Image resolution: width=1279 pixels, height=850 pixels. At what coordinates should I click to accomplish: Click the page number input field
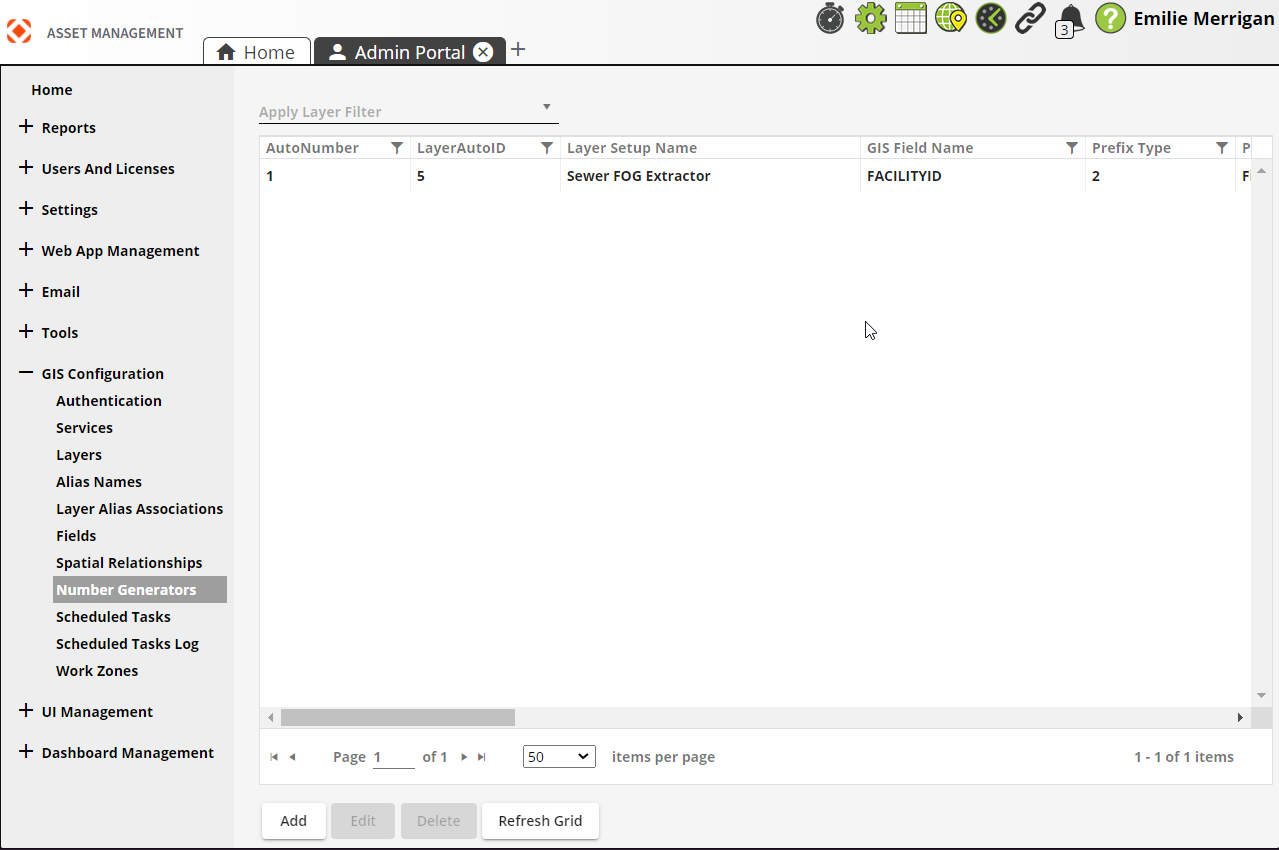coord(393,757)
